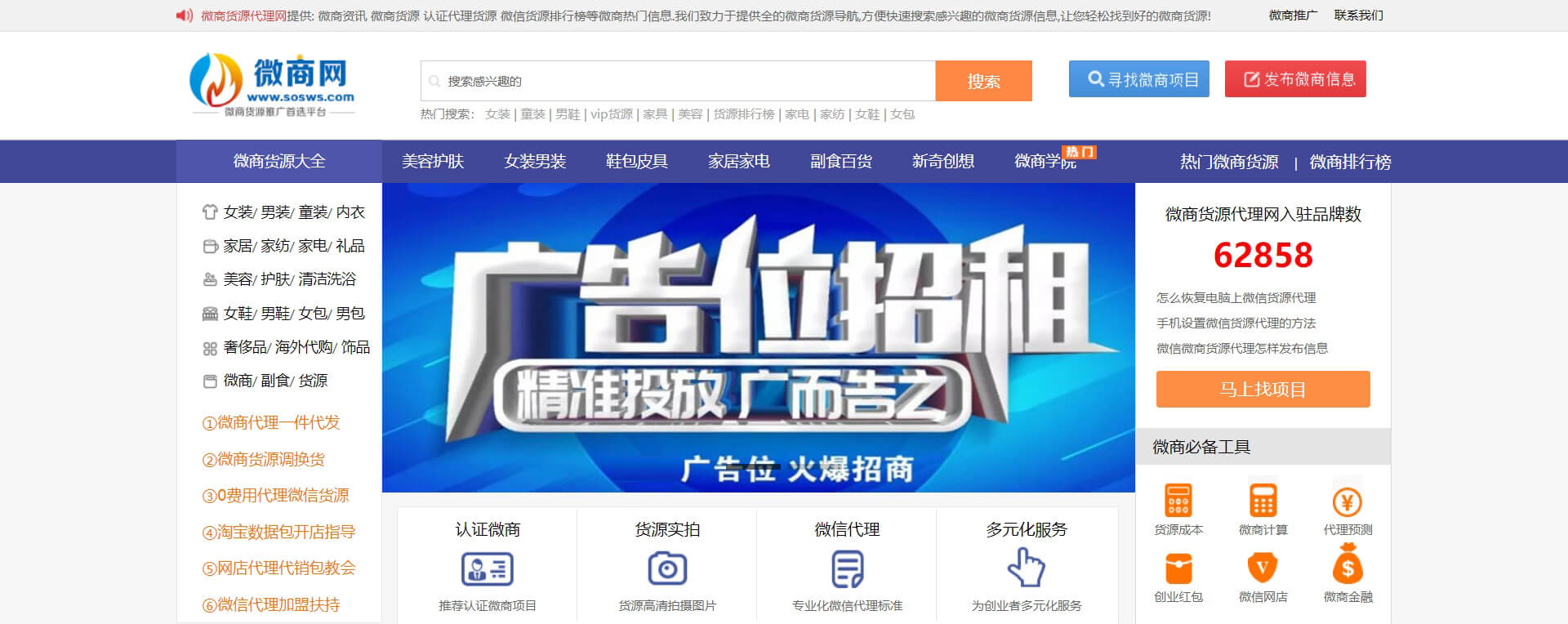This screenshot has width=1568, height=624.
Task: Open the 热门微商货源 link
Action: (1229, 163)
